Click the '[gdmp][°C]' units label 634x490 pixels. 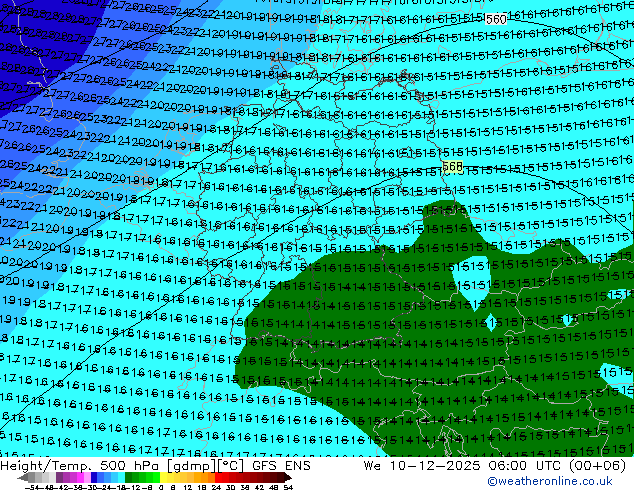(206, 466)
